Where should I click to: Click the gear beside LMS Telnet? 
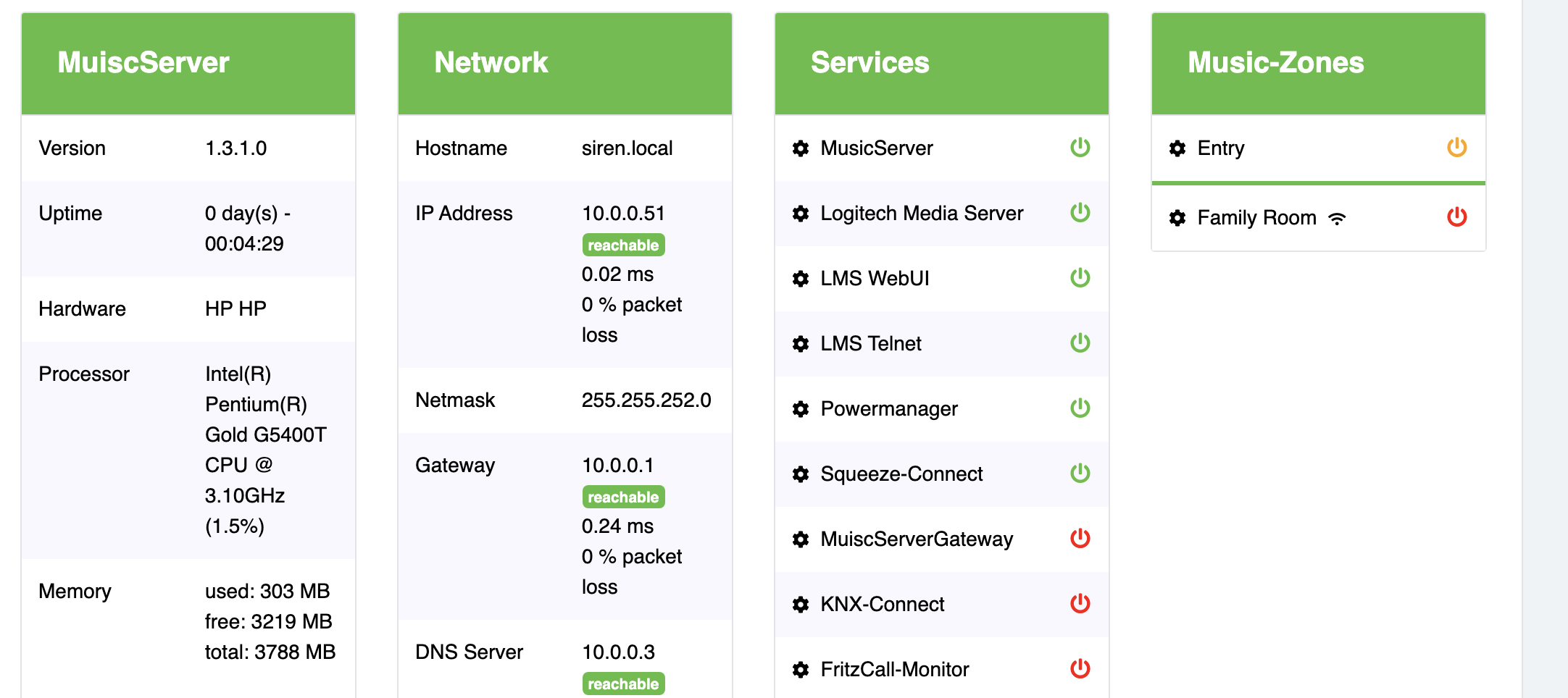pyautogui.click(x=801, y=344)
